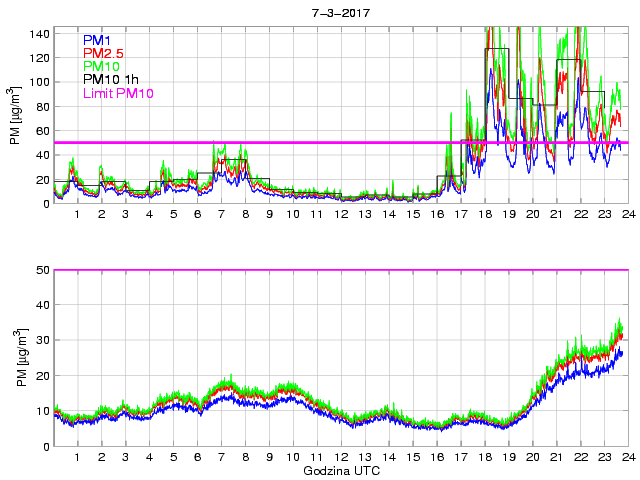Image resolution: width=640 pixels, height=480 pixels.
Task: Click the 100 tick on top y-axis
Action: pyautogui.click(x=38, y=82)
